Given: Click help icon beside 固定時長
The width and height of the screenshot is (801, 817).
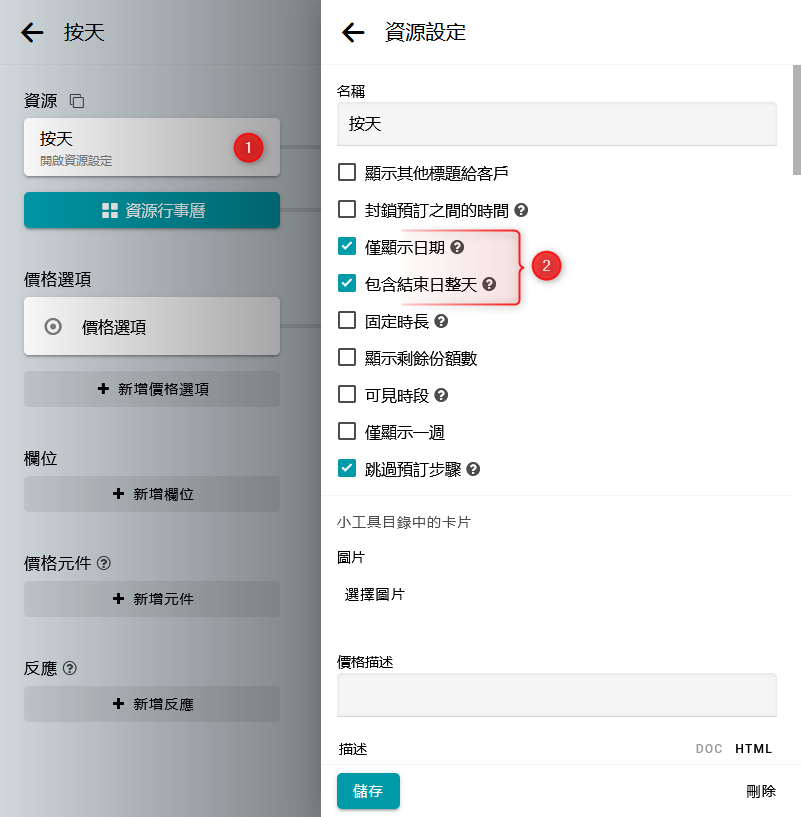Looking at the screenshot, I should point(441,321).
